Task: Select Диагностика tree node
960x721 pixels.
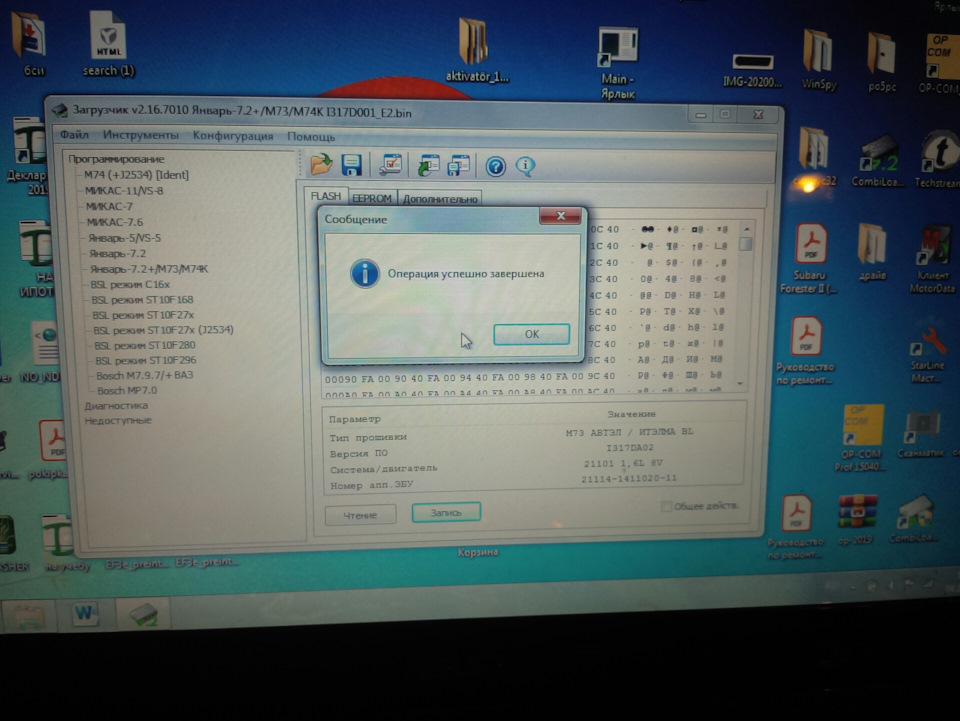Action: [116, 405]
